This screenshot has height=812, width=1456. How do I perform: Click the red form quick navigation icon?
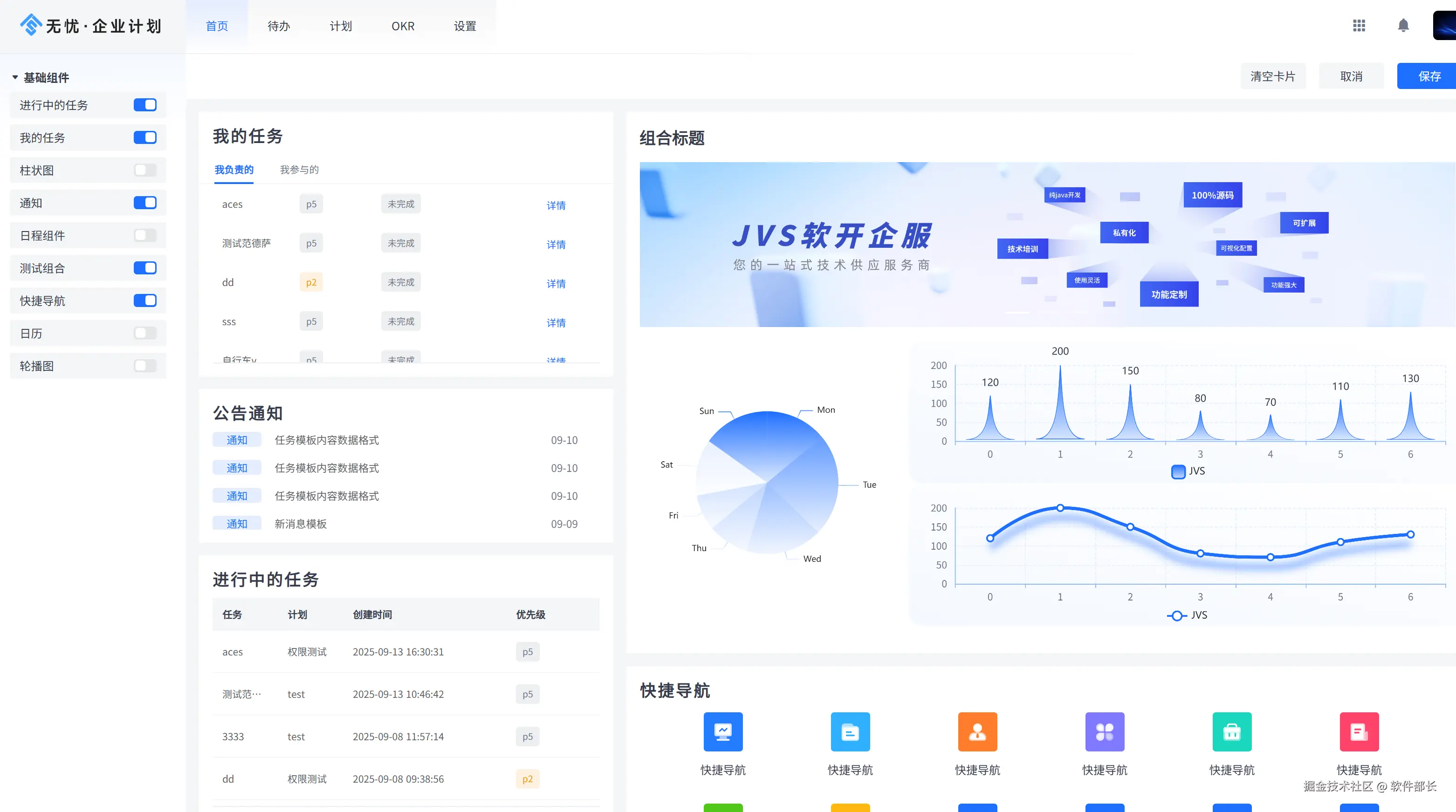[1359, 732]
